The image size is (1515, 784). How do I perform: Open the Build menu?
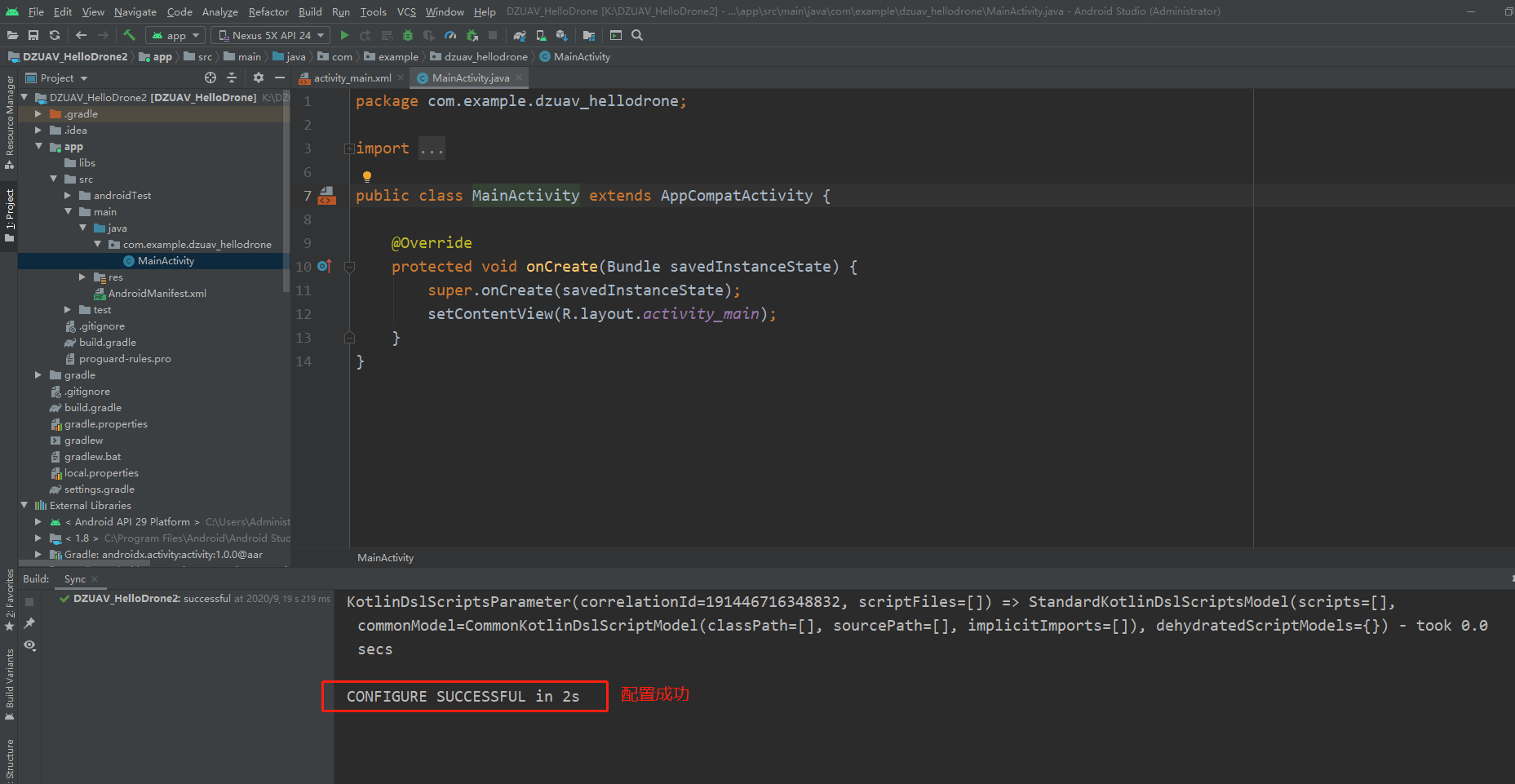click(x=310, y=11)
